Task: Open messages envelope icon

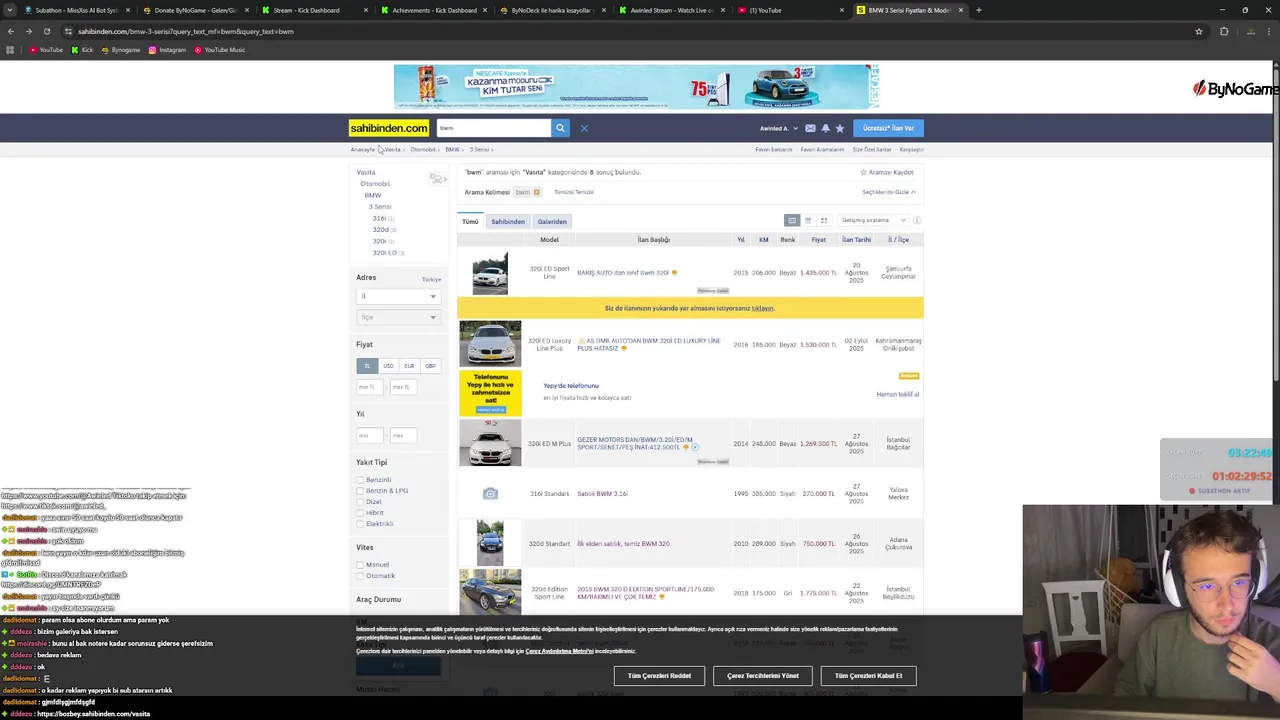Action: (810, 128)
